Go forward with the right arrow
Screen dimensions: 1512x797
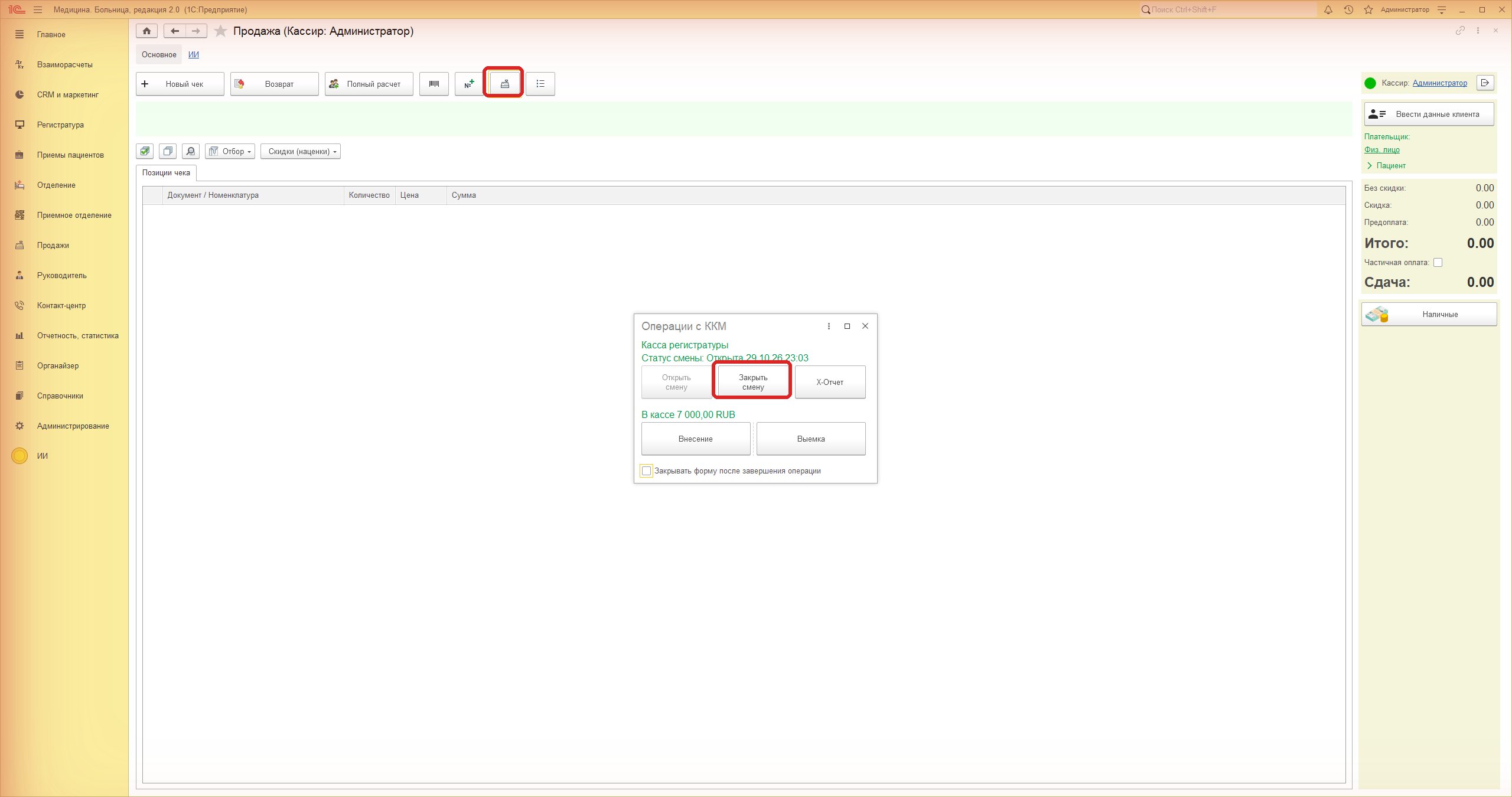[196, 31]
